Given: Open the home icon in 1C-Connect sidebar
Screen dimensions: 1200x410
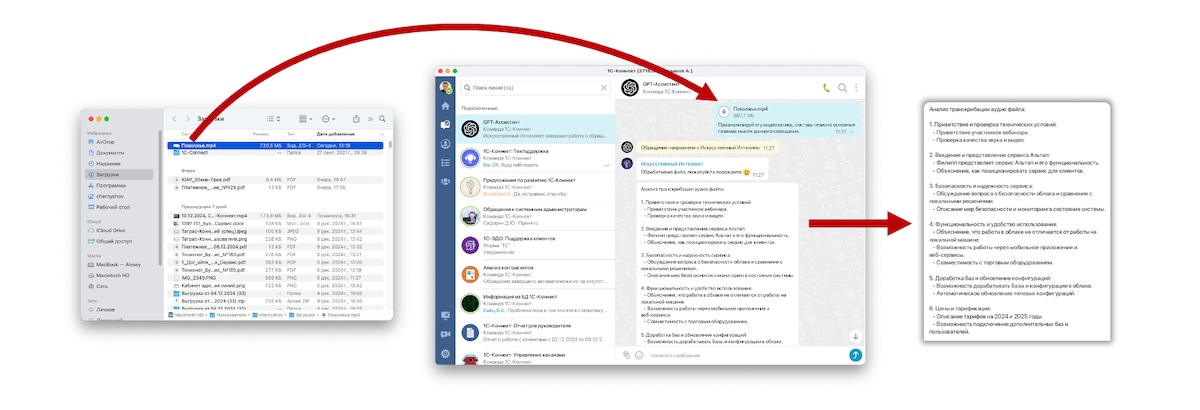Looking at the screenshot, I should coord(445,106).
